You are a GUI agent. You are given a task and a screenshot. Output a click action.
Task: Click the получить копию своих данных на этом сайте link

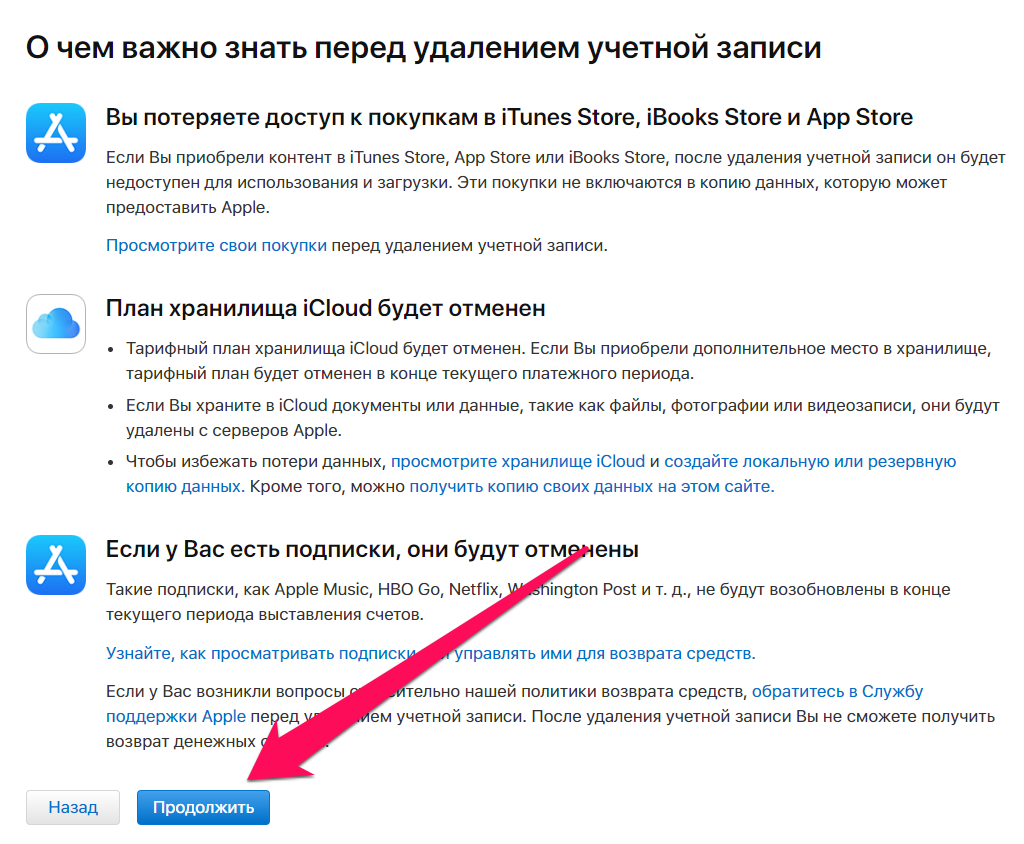[x=592, y=487]
